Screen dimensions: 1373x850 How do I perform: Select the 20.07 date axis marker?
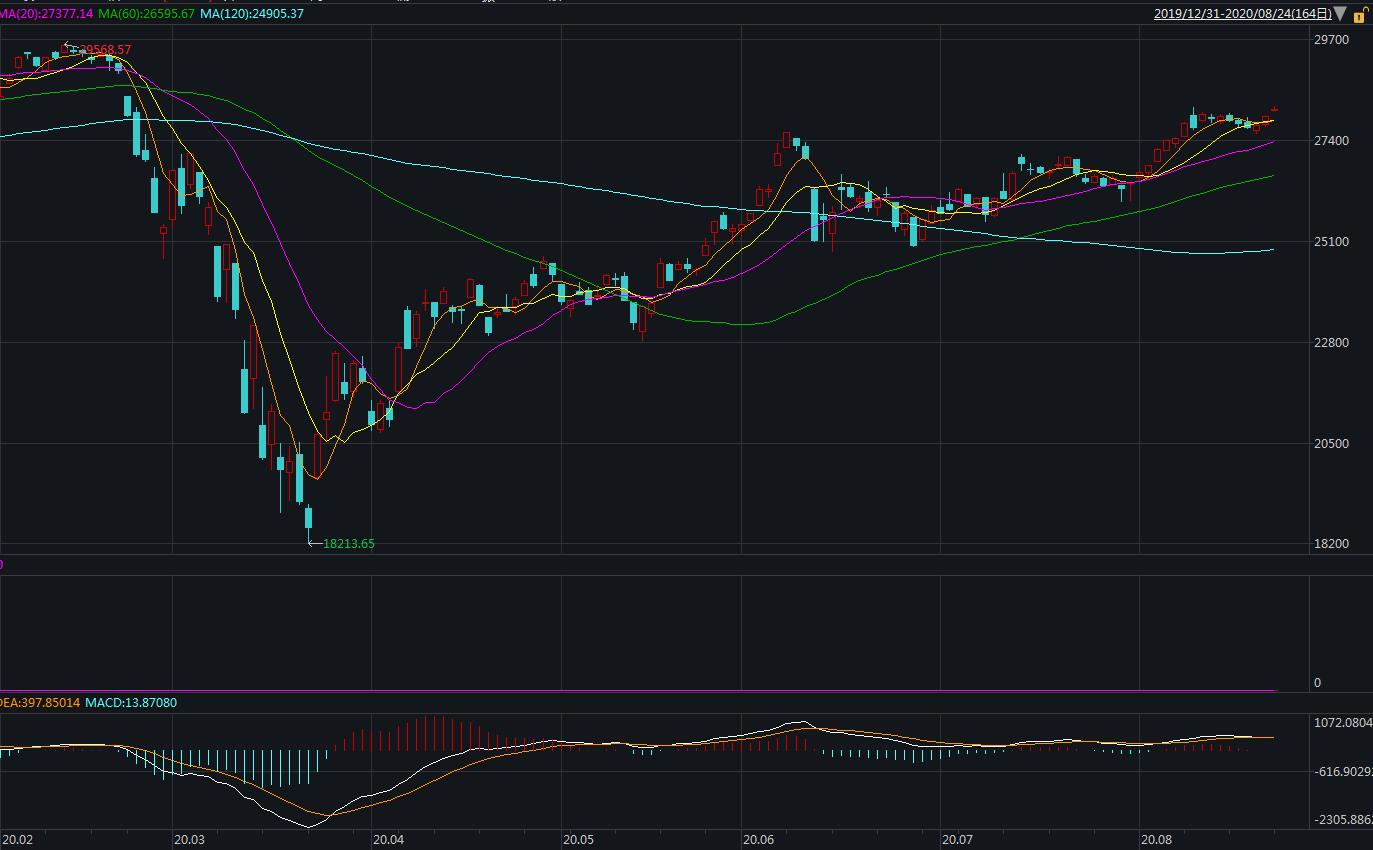957,839
